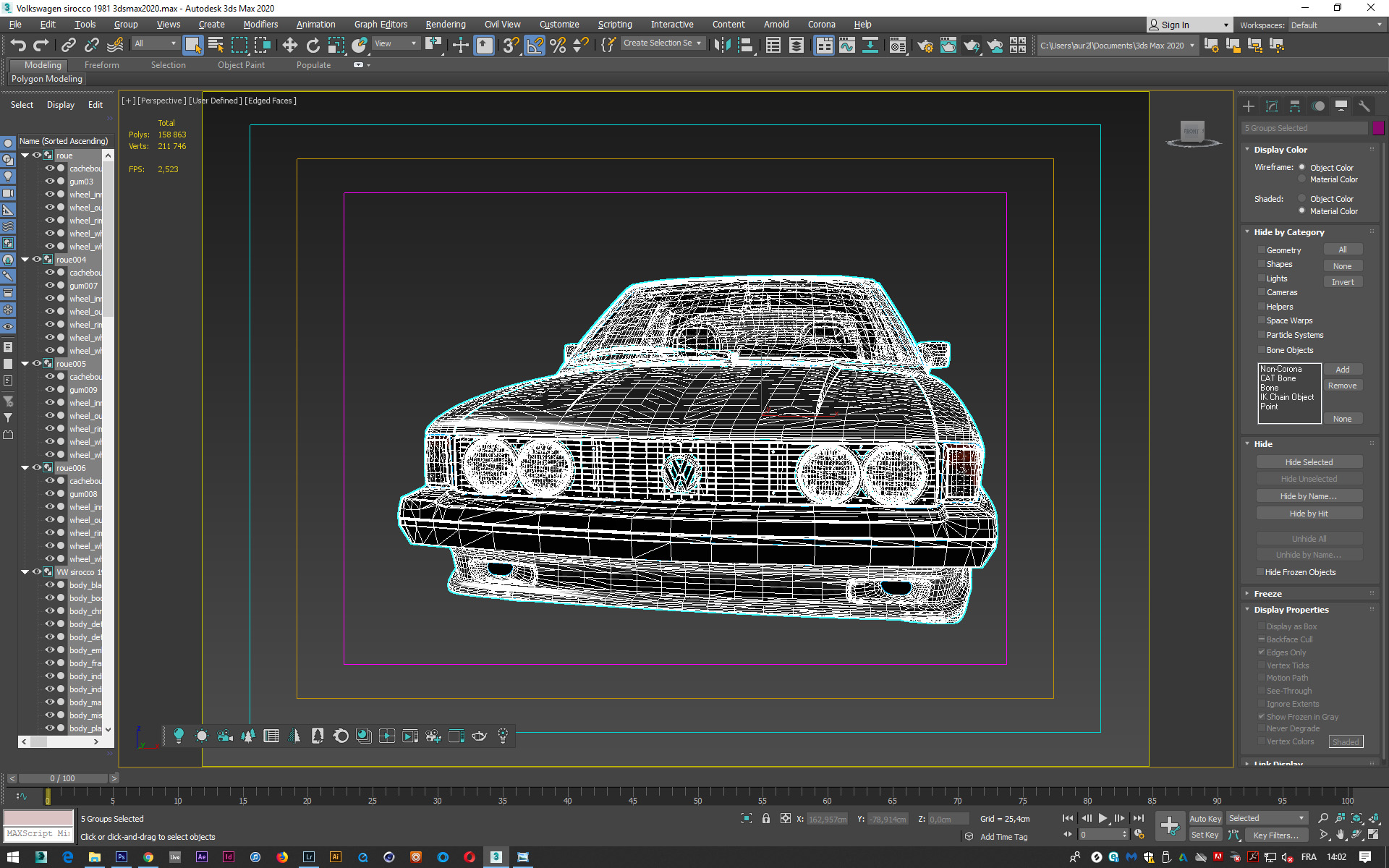The height and width of the screenshot is (868, 1389).
Task: Toggle the 3D Snaps icon
Action: [x=511, y=46]
